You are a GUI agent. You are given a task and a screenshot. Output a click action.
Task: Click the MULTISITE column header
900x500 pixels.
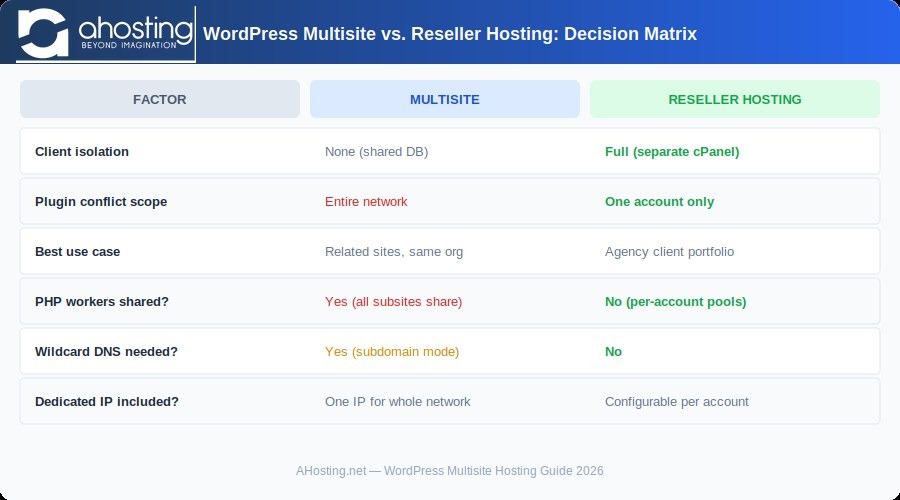point(445,99)
